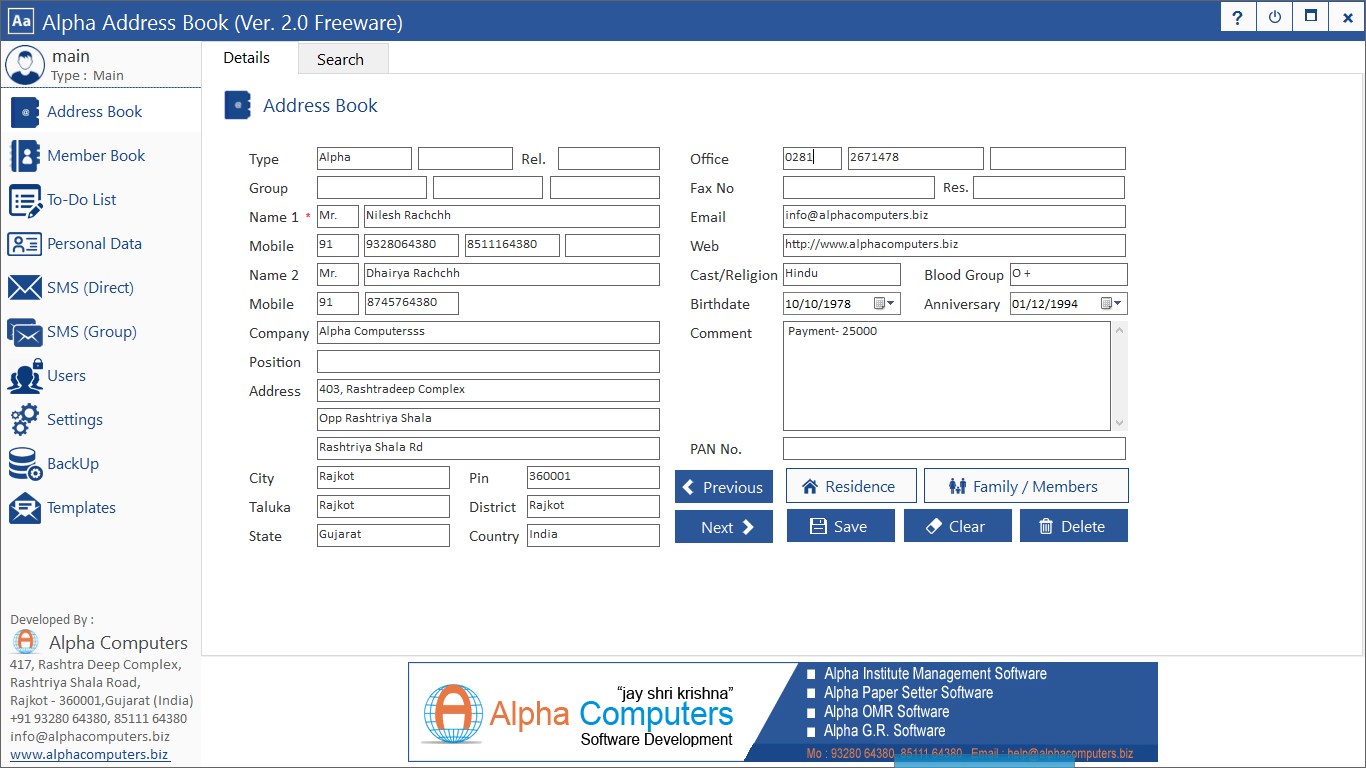Go to the Next record
1366x768 pixels.
(x=723, y=527)
